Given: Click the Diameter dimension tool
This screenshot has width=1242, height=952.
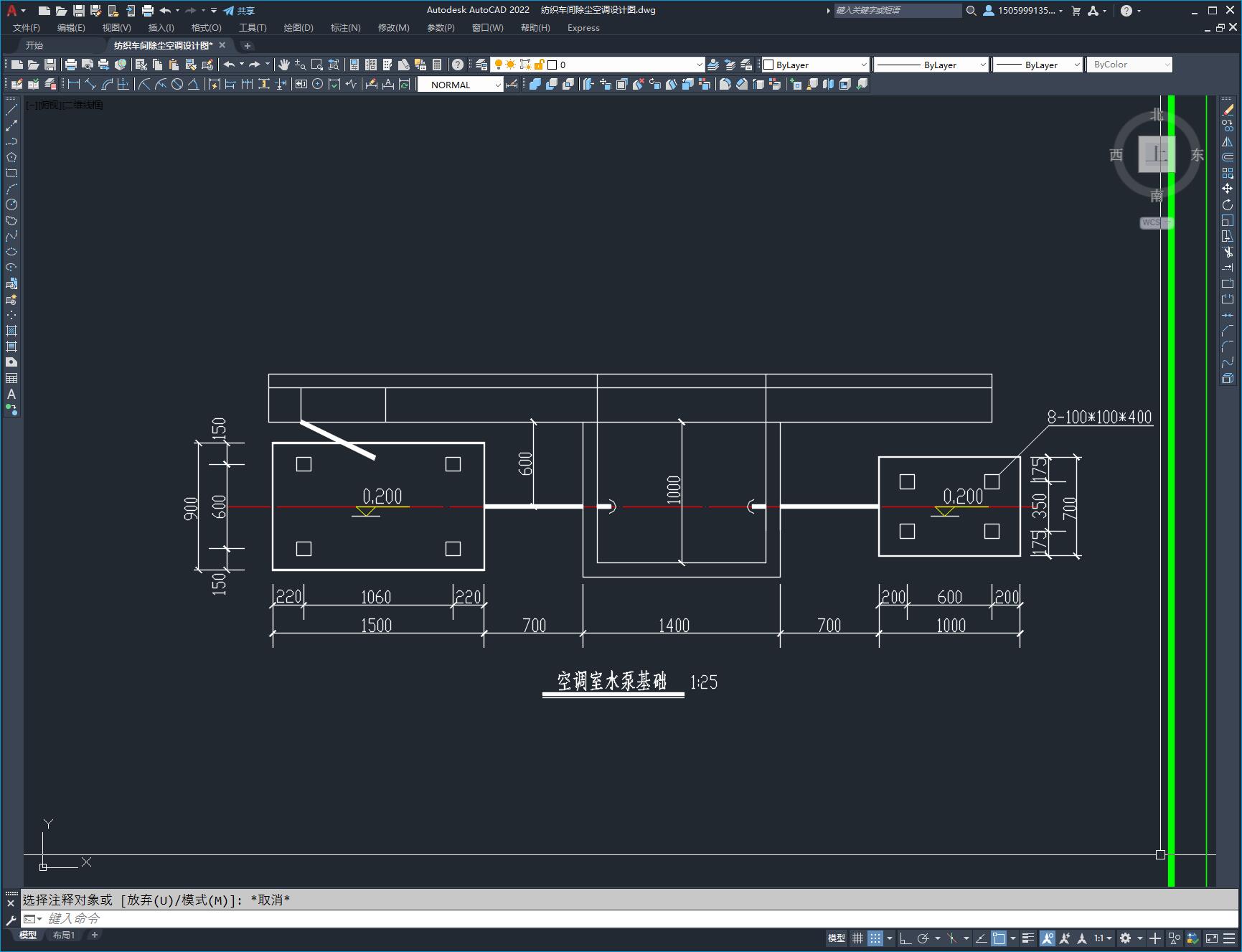Looking at the screenshot, I should point(177,85).
